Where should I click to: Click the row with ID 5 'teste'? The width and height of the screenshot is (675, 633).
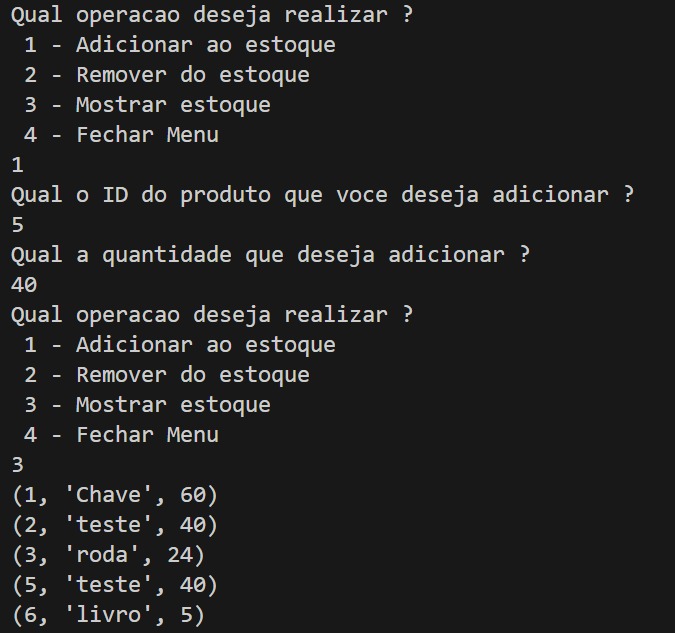[x=114, y=584]
